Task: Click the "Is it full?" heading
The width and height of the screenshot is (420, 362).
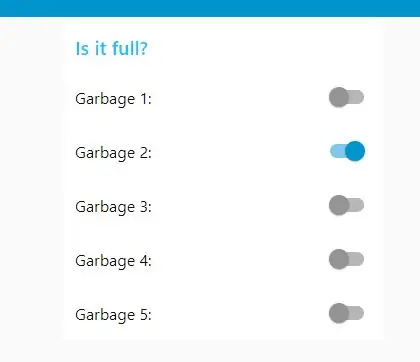Action: pos(111,49)
